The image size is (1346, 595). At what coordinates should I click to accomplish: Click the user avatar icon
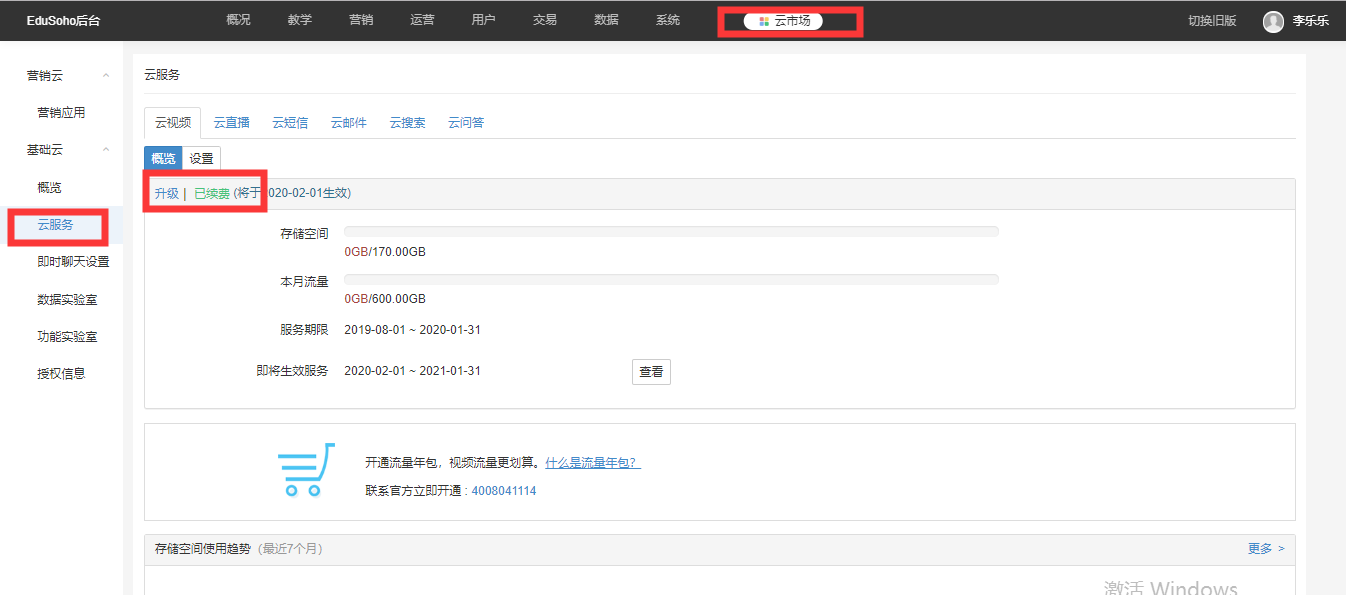pos(1273,21)
